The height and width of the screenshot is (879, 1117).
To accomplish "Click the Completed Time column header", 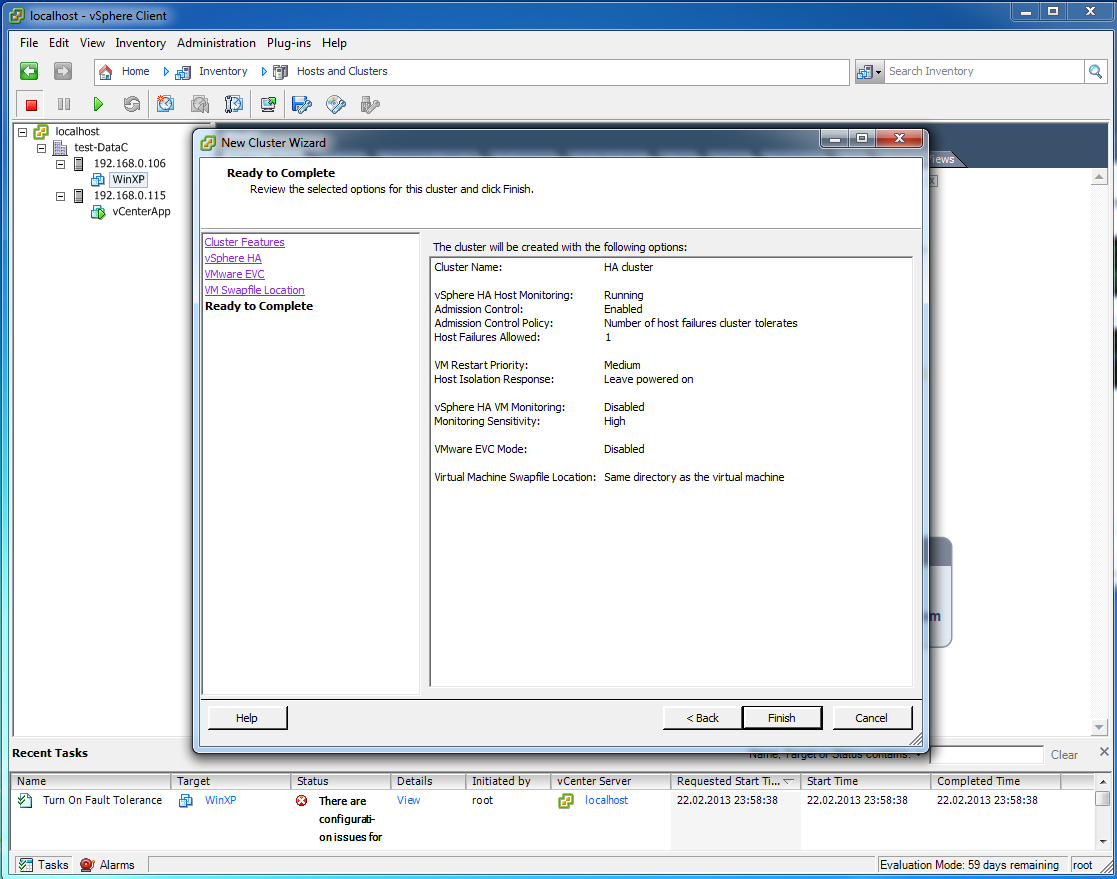I will [x=995, y=781].
